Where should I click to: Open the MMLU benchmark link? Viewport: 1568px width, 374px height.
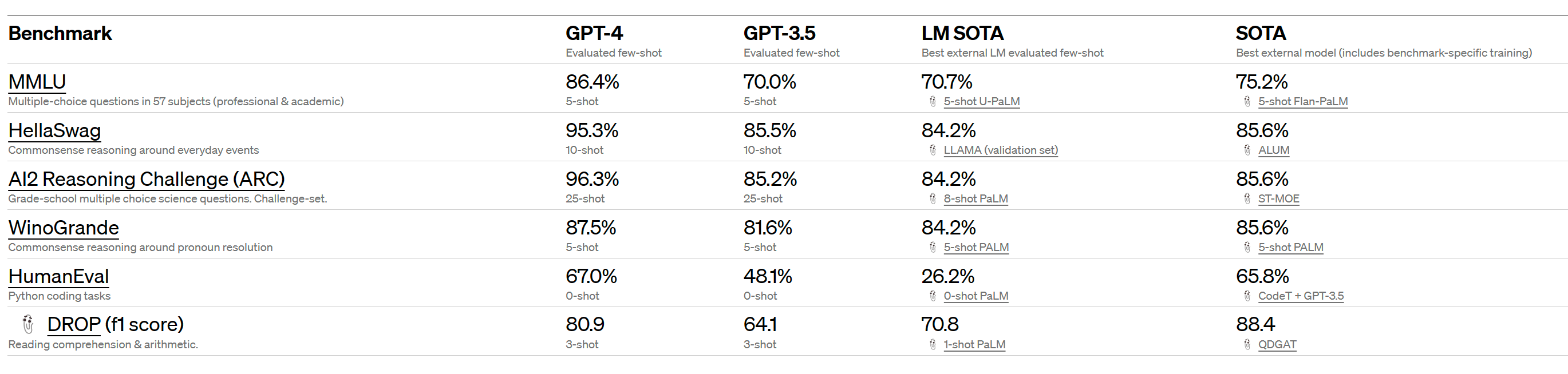(37, 81)
